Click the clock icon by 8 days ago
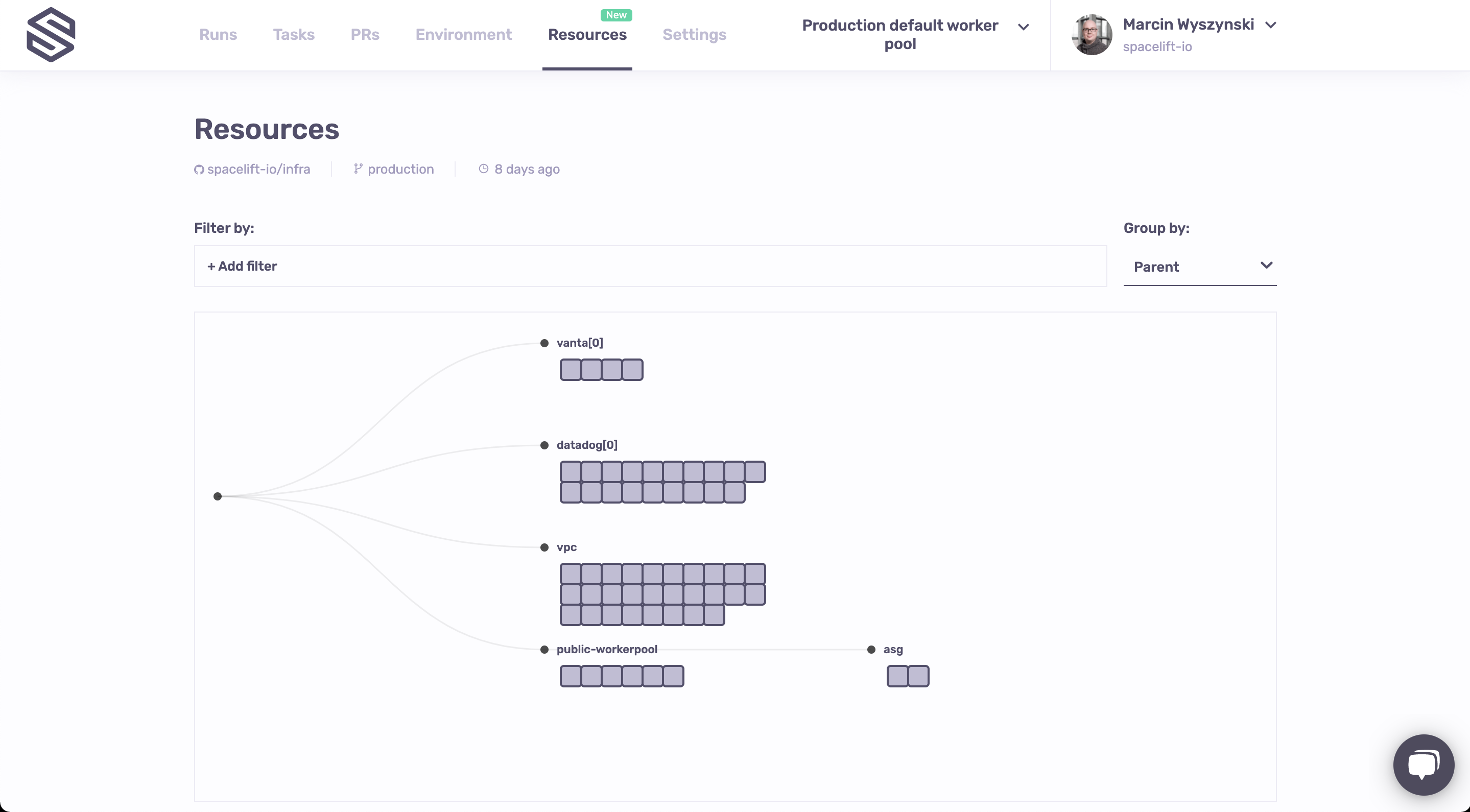The image size is (1470, 812). click(483, 169)
